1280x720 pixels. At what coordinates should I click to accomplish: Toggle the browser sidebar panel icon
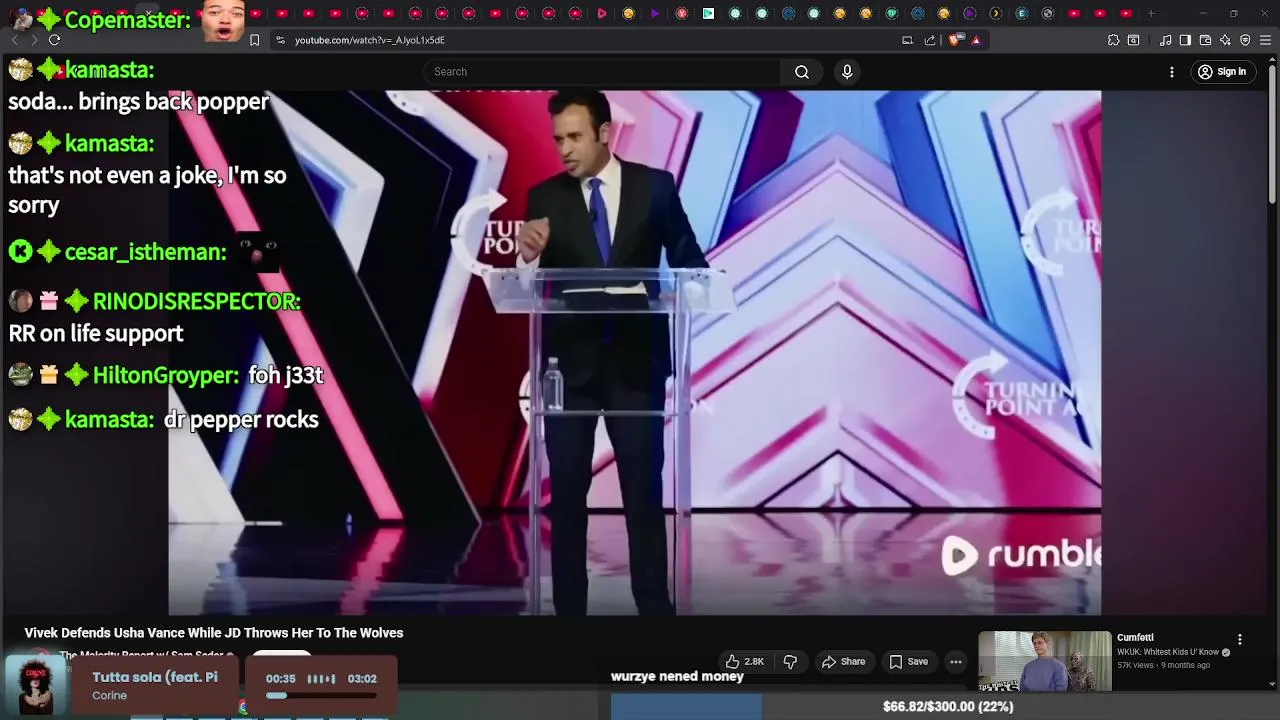coord(1185,40)
